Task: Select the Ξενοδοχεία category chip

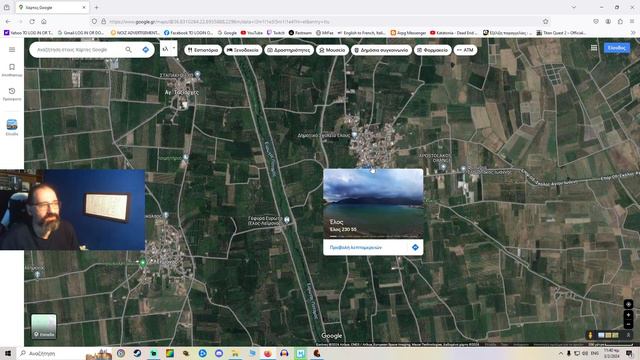Action: 243,50
